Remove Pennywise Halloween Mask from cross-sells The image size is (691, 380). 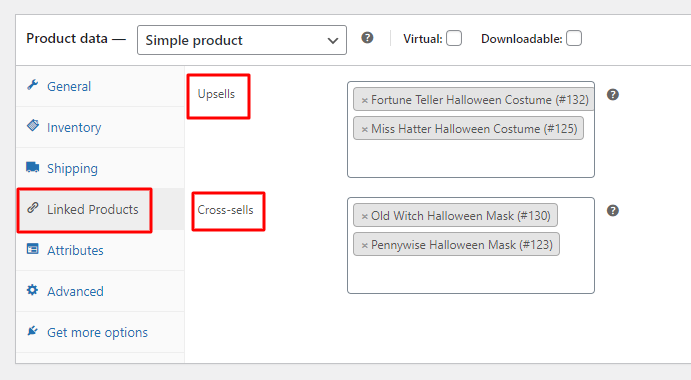(364, 246)
